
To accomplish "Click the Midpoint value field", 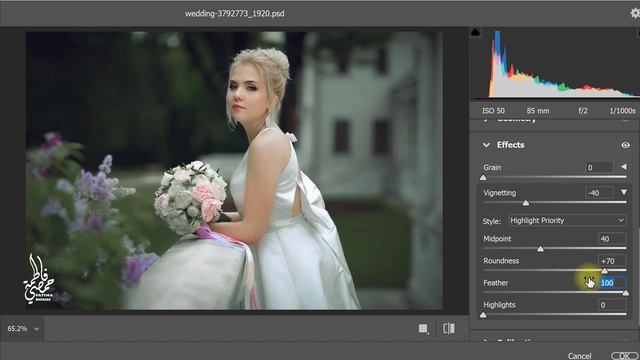I will coord(612,239).
